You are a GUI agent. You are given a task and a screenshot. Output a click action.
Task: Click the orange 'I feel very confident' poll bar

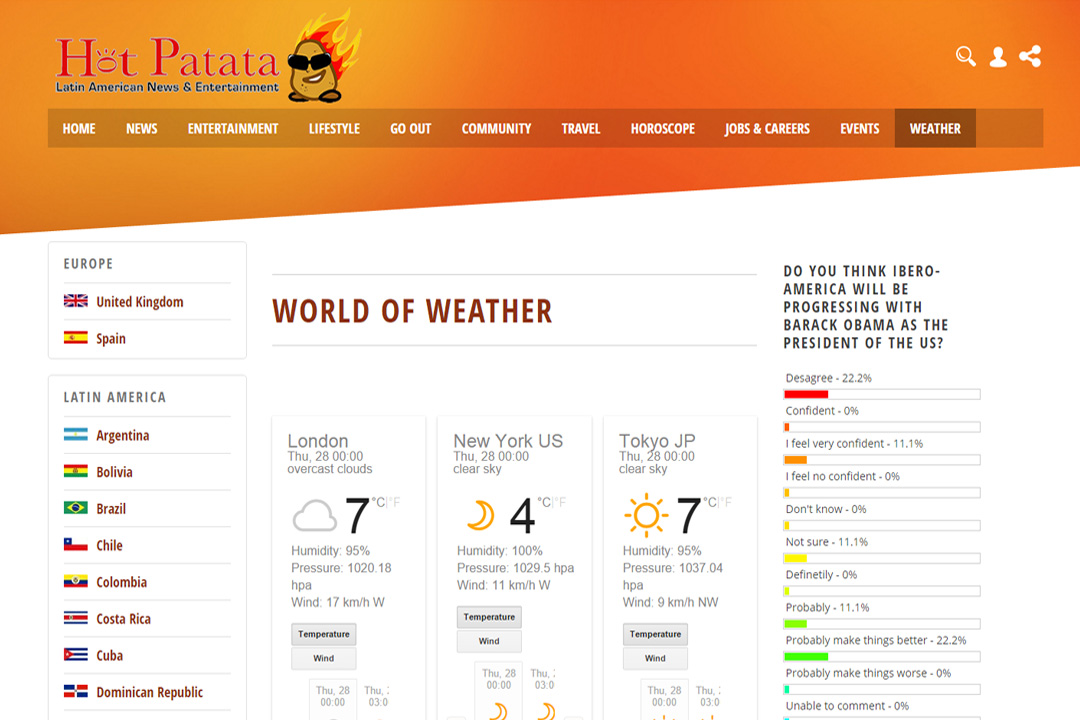(x=796, y=460)
